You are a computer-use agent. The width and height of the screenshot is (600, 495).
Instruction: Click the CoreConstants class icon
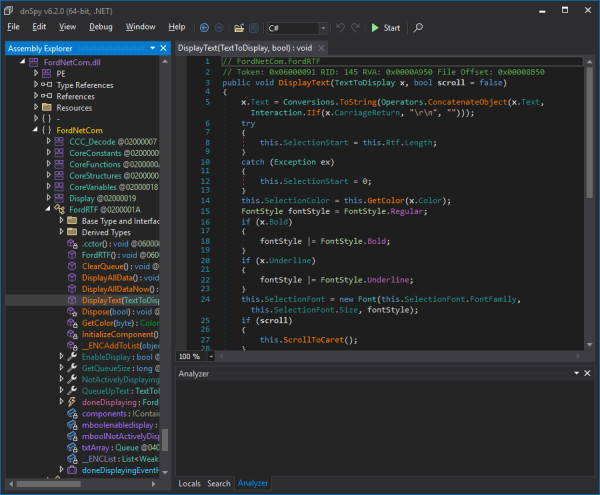pyautogui.click(x=59, y=153)
